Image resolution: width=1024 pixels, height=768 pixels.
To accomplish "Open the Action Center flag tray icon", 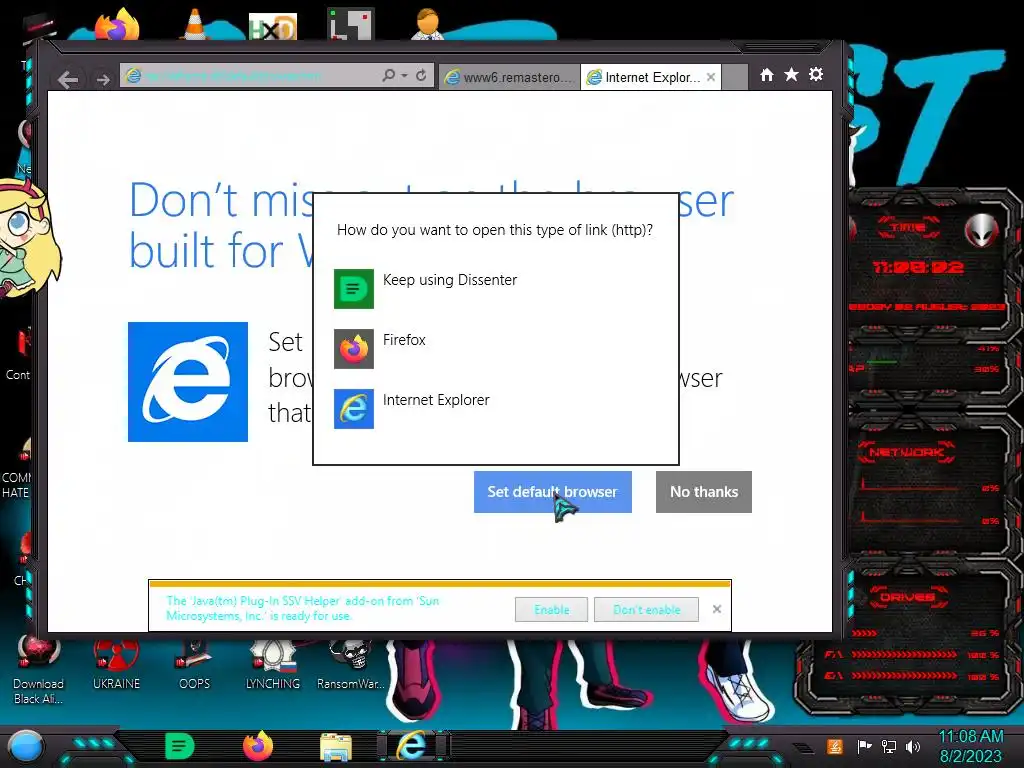I will 864,746.
